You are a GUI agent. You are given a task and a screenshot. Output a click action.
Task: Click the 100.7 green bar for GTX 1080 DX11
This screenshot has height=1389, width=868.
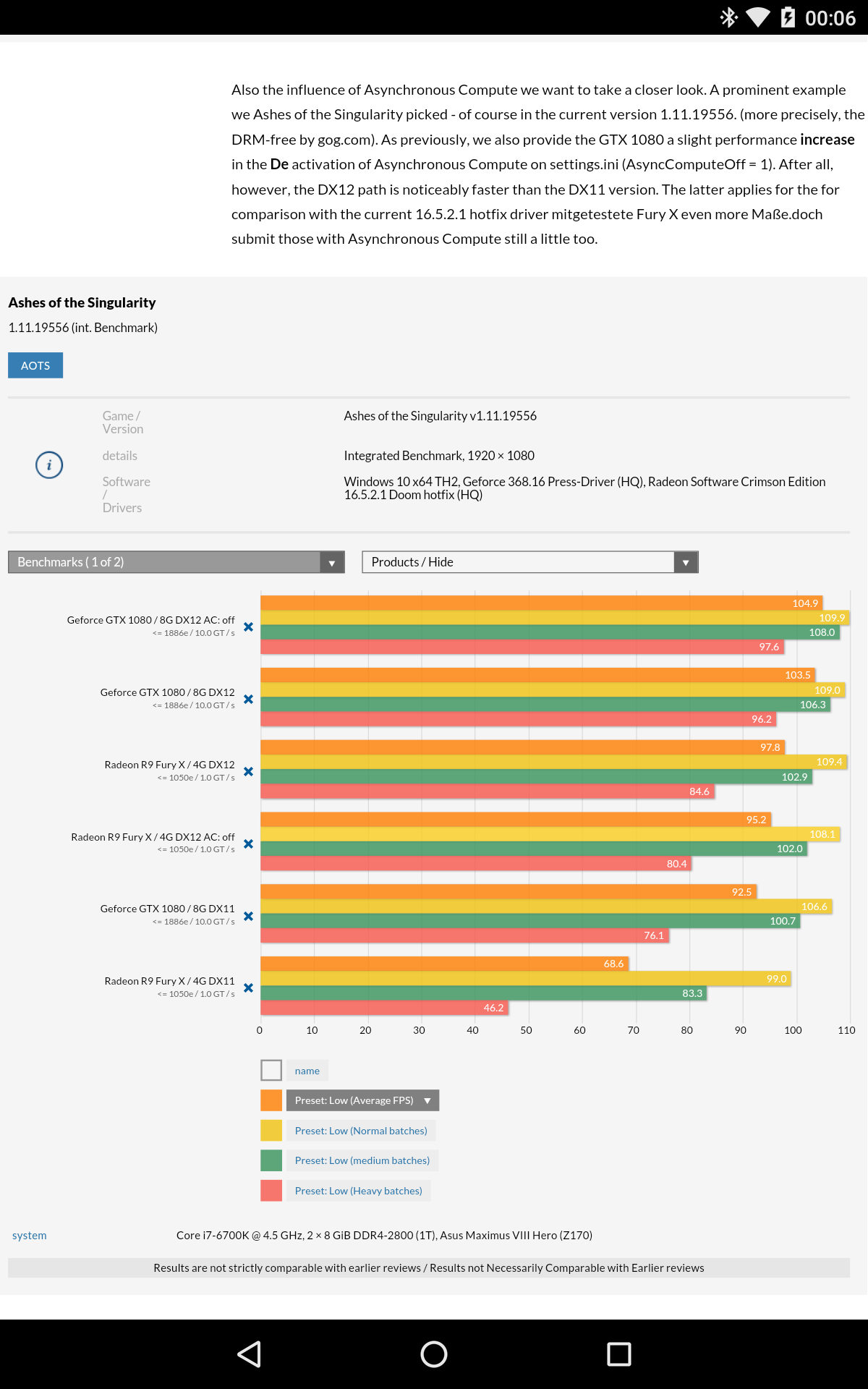(x=530, y=921)
